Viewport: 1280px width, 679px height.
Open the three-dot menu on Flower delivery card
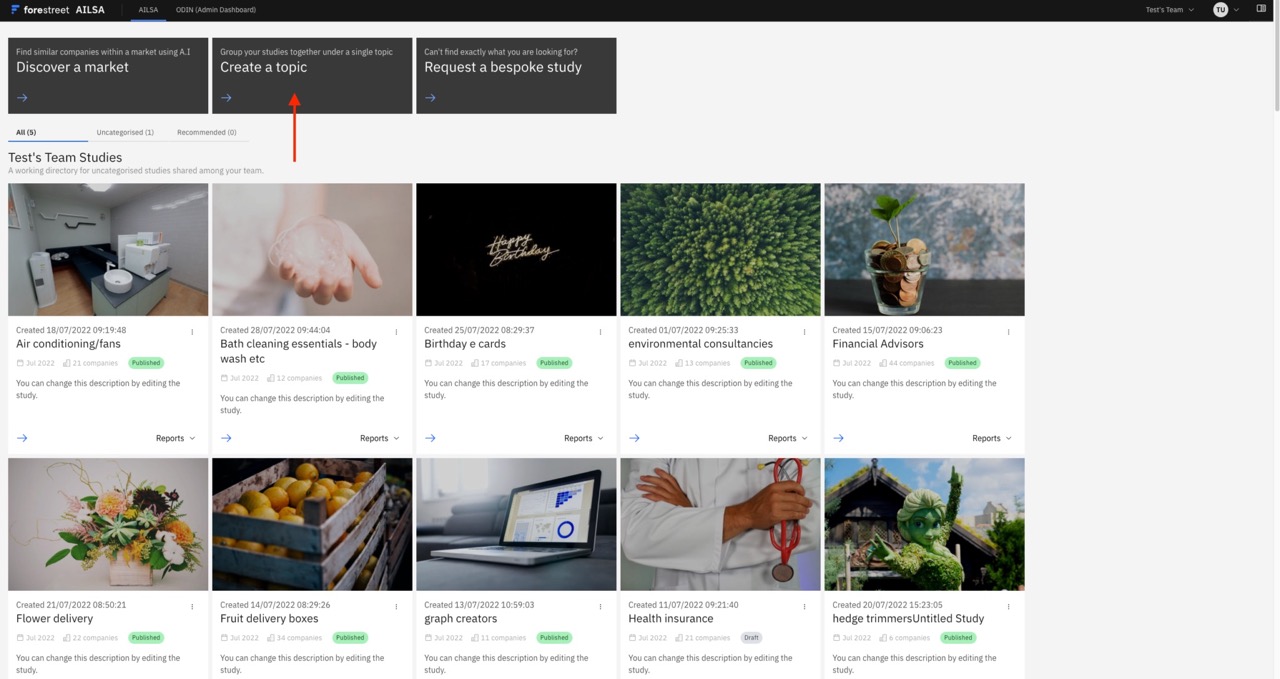tap(192, 607)
